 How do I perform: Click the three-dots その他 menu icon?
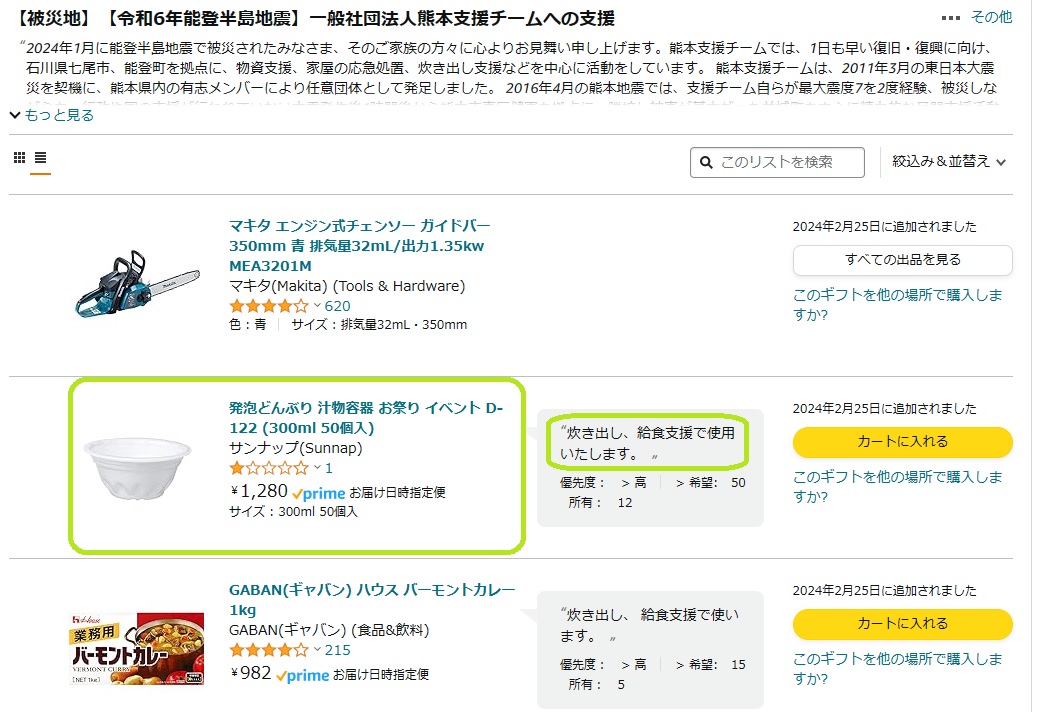[950, 18]
